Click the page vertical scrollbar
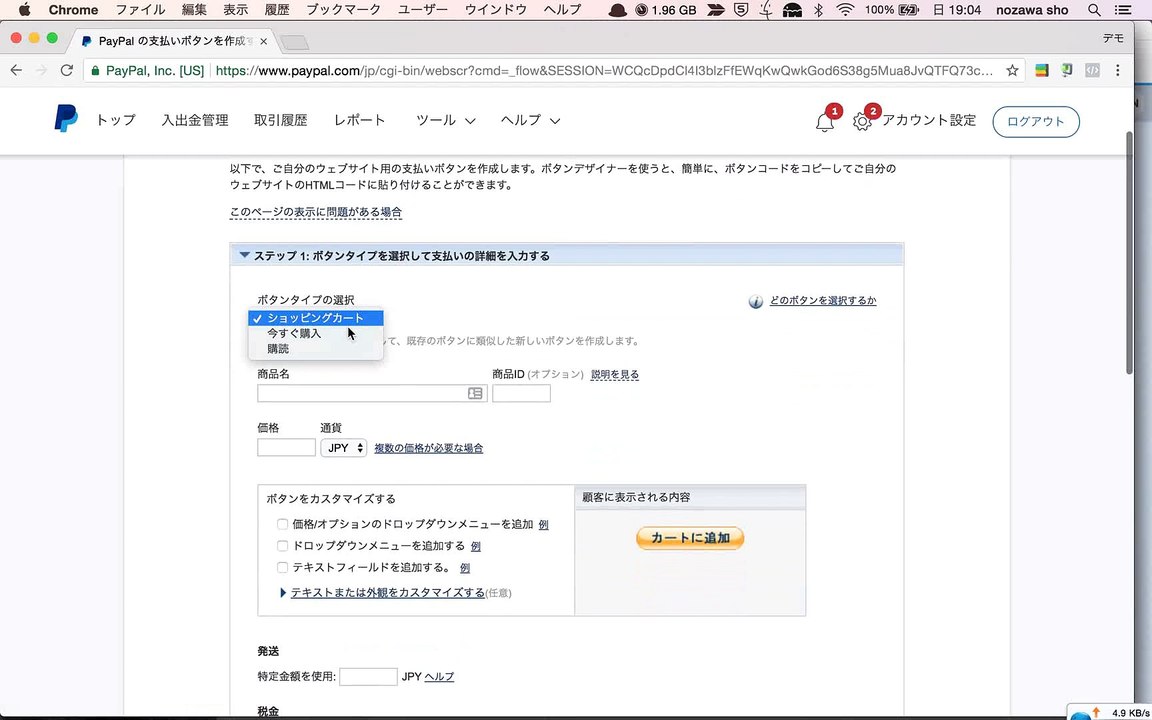The image size is (1152, 720). tap(1129, 253)
